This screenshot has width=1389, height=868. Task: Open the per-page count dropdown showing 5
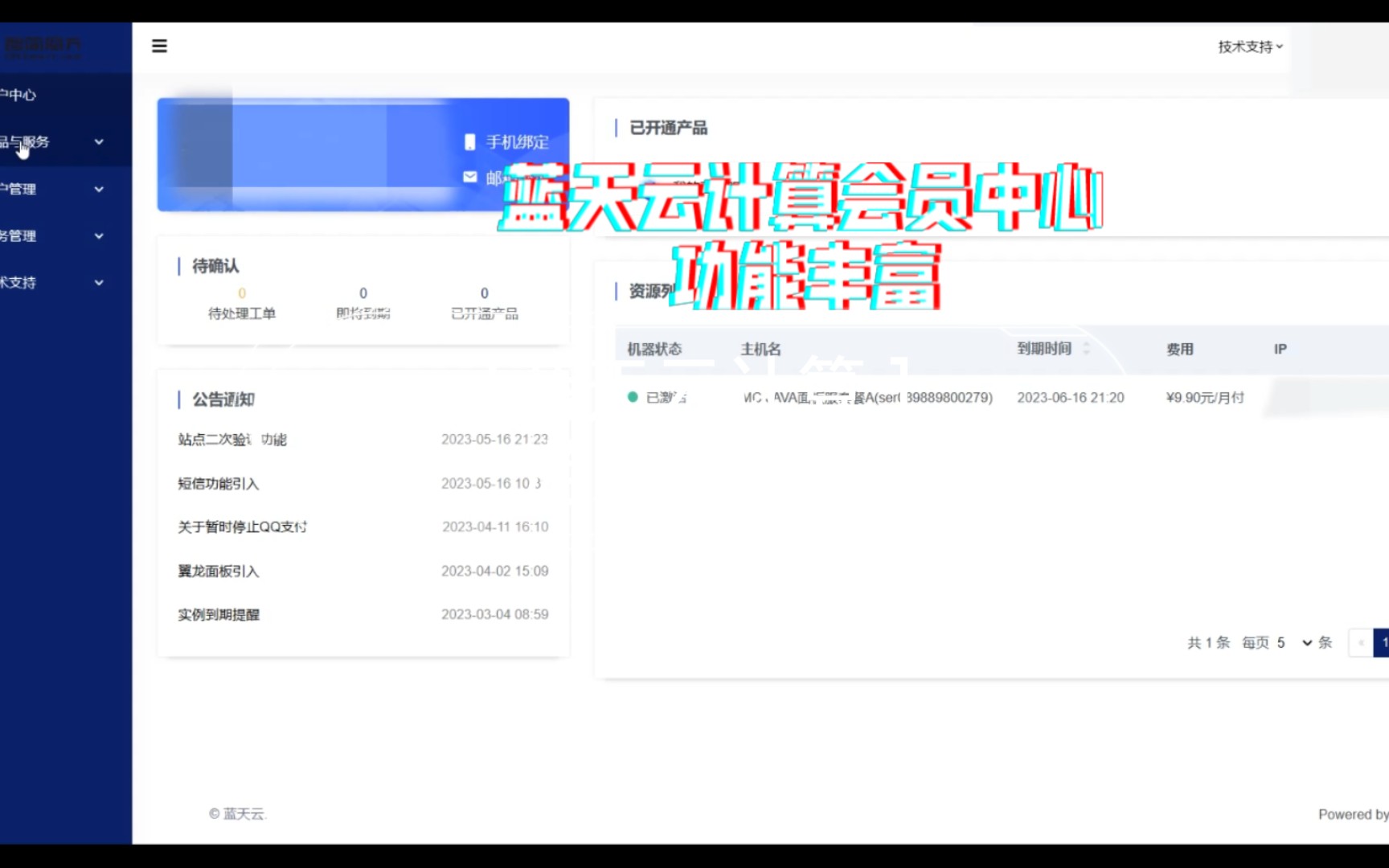click(1294, 643)
